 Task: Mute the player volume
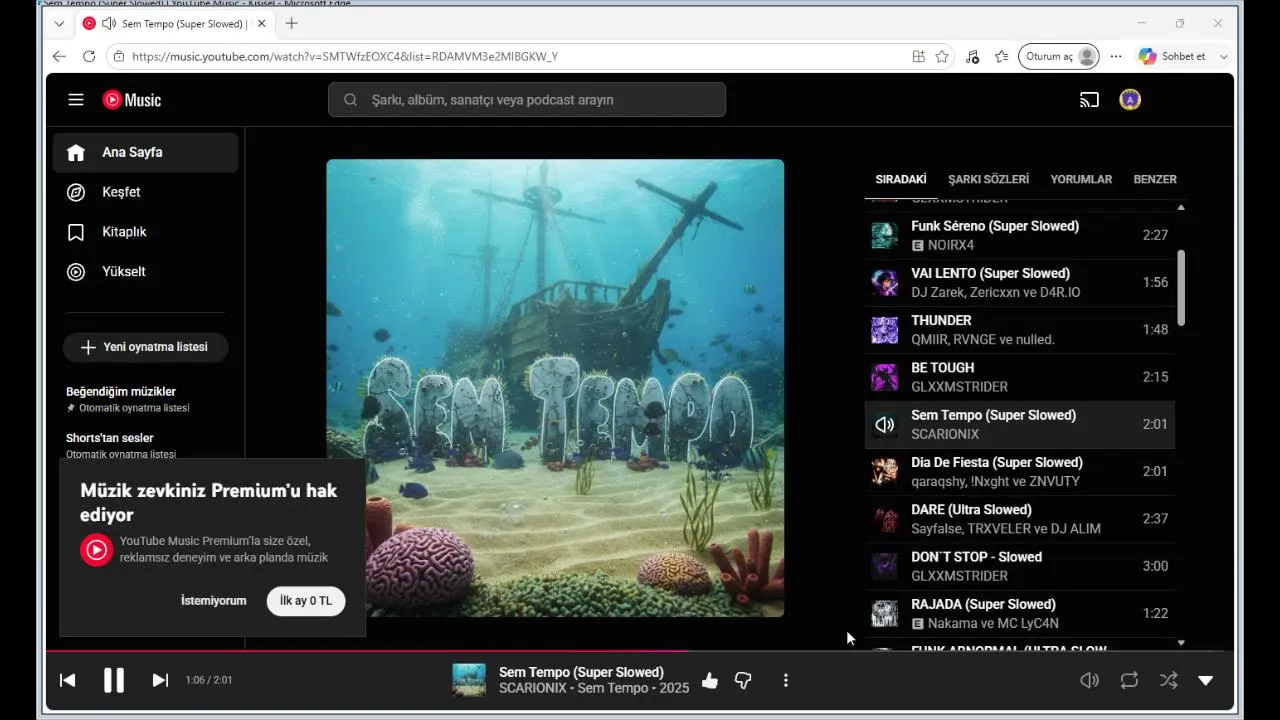(x=1090, y=680)
